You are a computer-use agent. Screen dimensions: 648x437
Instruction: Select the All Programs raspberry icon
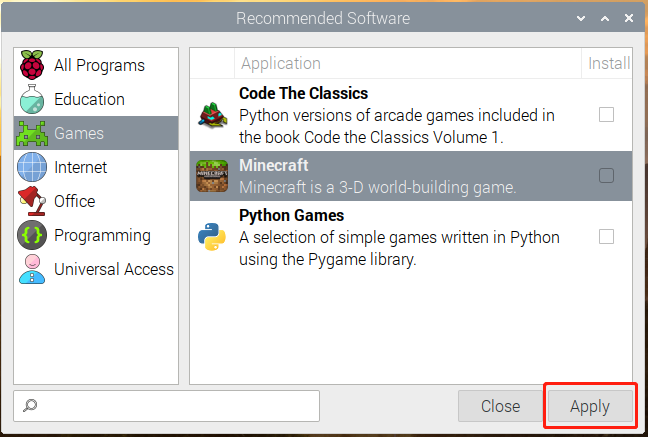(x=32, y=65)
